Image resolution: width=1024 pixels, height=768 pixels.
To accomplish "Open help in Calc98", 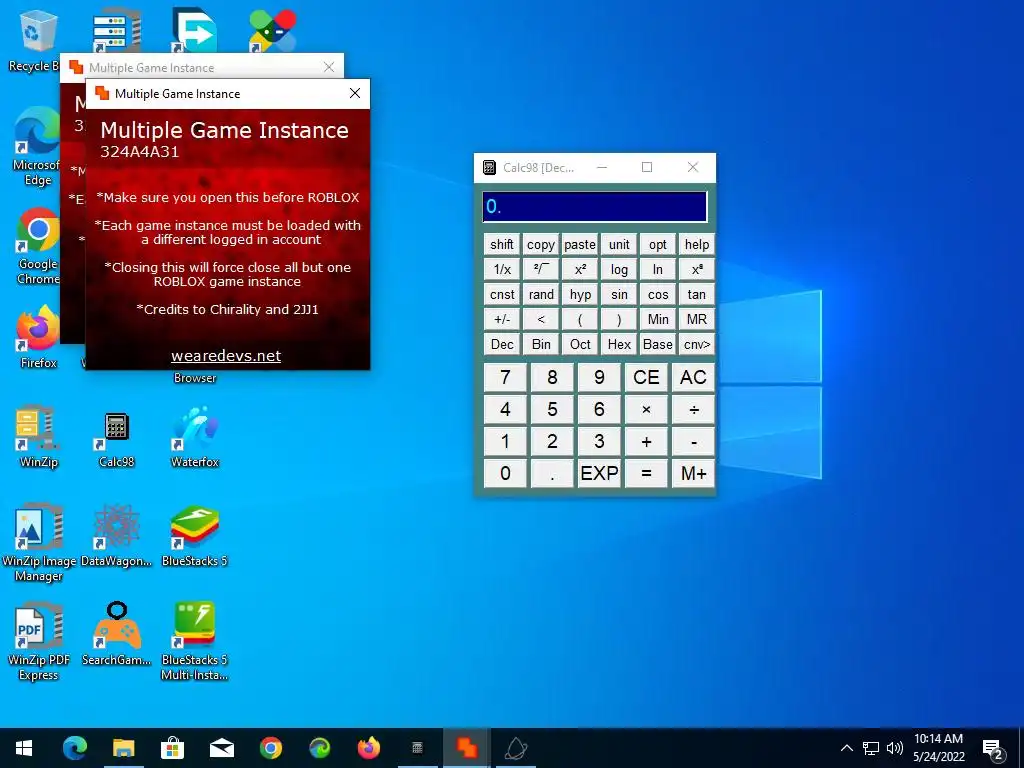I will click(x=697, y=244).
